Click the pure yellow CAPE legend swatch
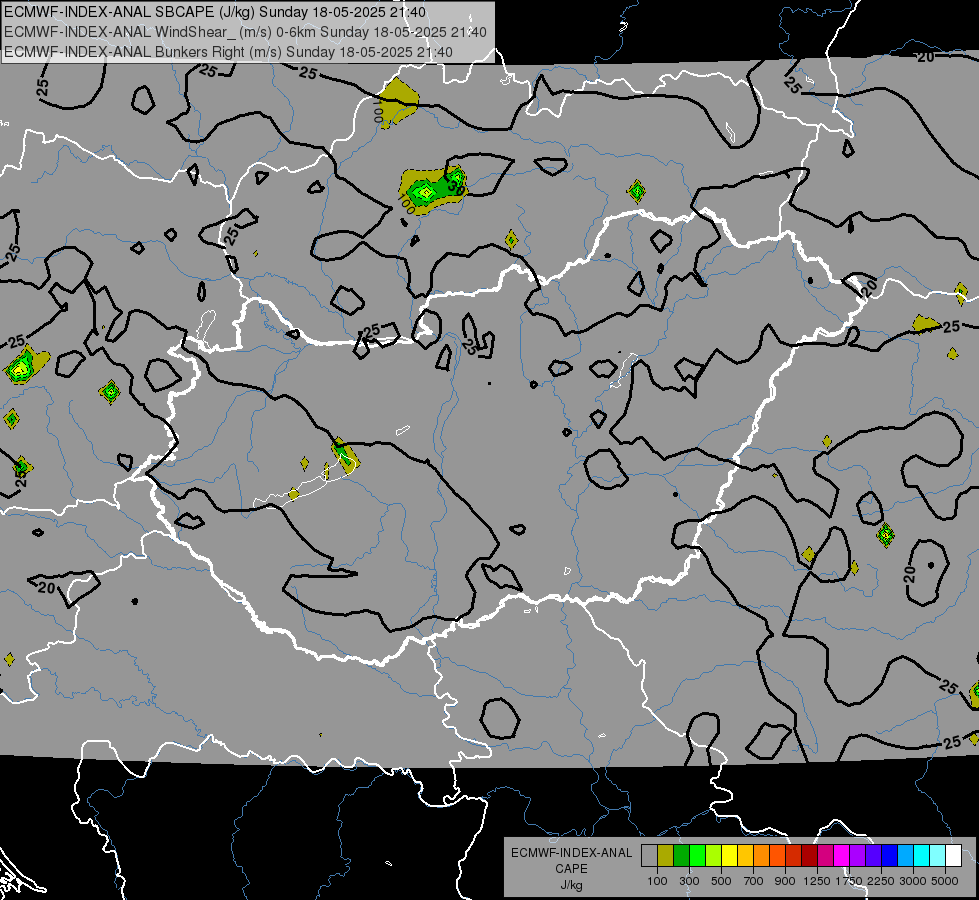Viewport: 979px width, 900px height. (x=729, y=855)
